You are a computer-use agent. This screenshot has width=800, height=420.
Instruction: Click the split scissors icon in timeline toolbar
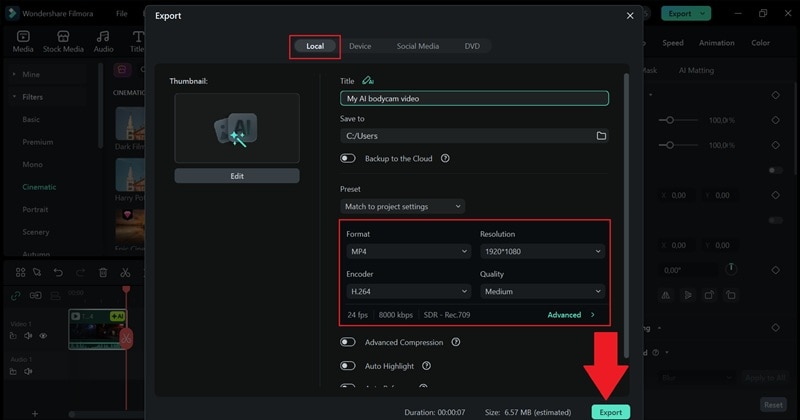(x=125, y=273)
